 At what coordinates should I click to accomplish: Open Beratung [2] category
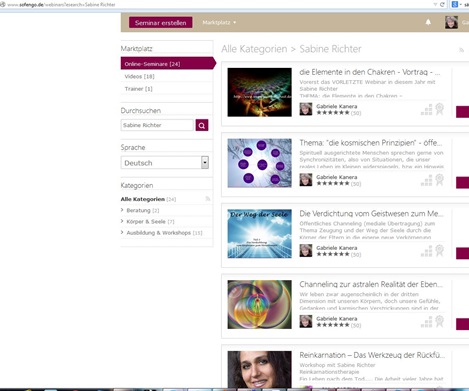[143, 210]
